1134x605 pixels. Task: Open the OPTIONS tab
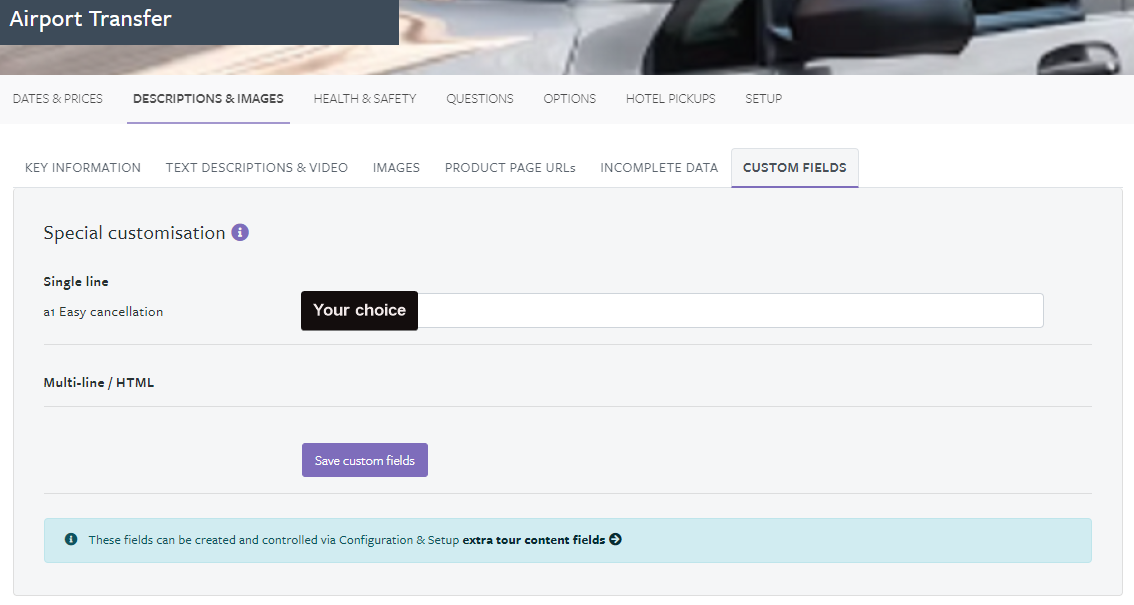point(569,98)
